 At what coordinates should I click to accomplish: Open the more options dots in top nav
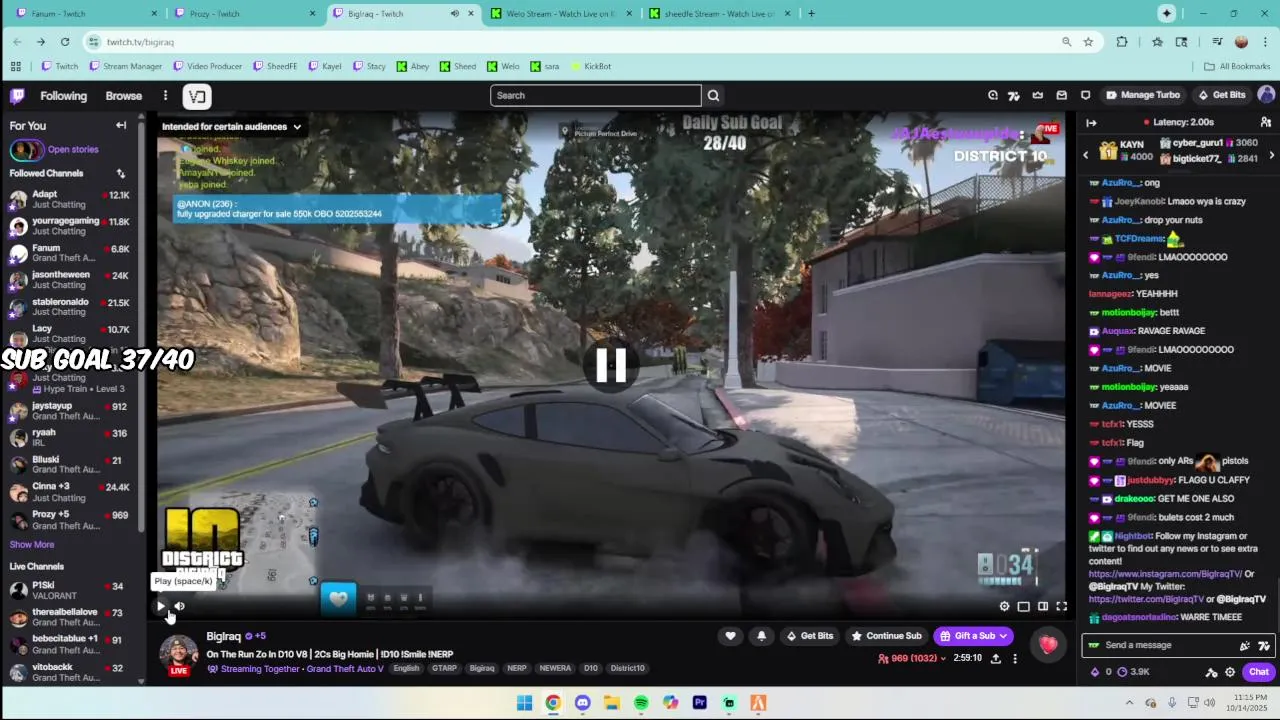pyautogui.click(x=165, y=96)
